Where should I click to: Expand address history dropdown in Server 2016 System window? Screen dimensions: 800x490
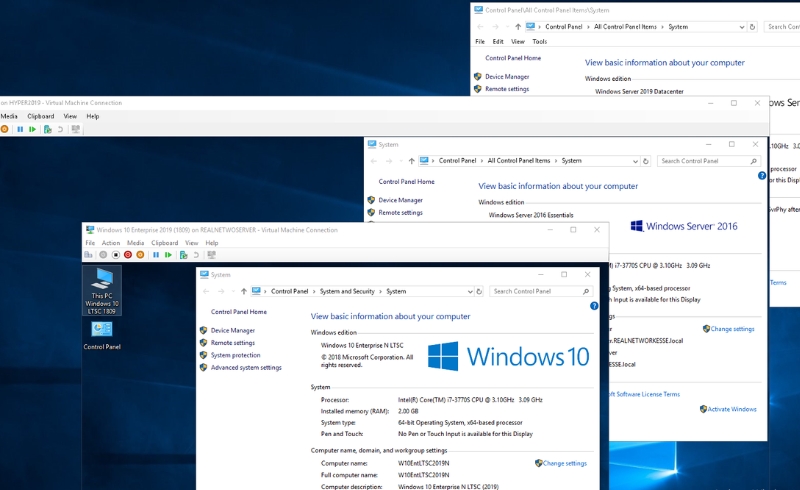point(635,161)
